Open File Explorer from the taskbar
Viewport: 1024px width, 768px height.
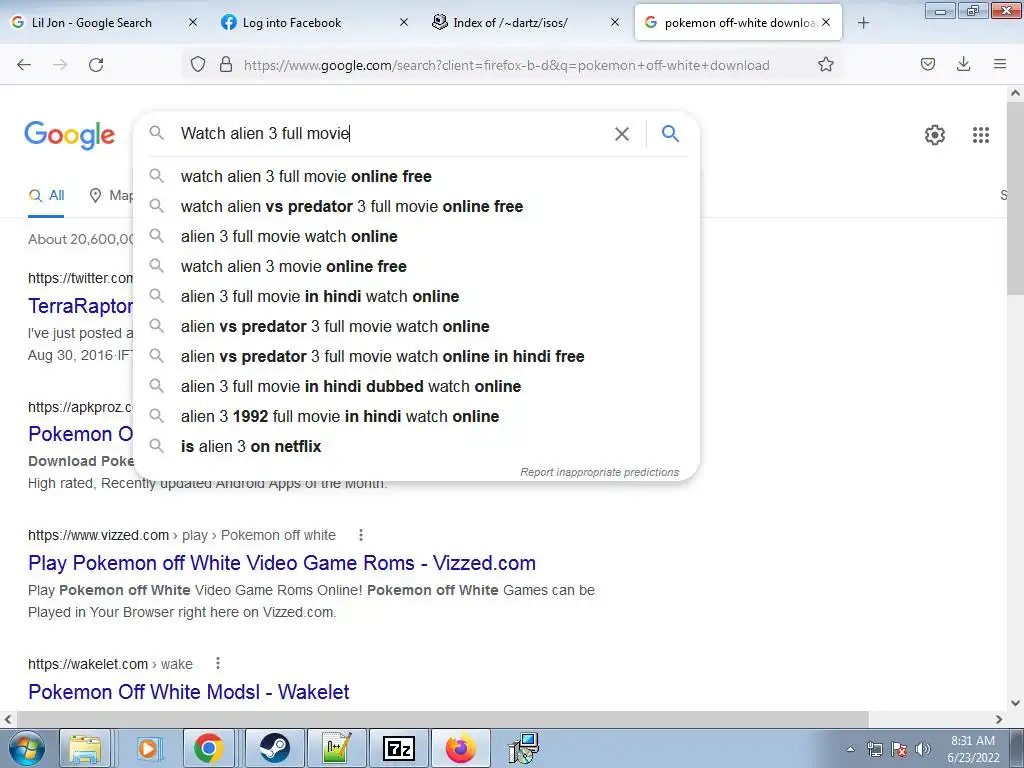pos(86,748)
